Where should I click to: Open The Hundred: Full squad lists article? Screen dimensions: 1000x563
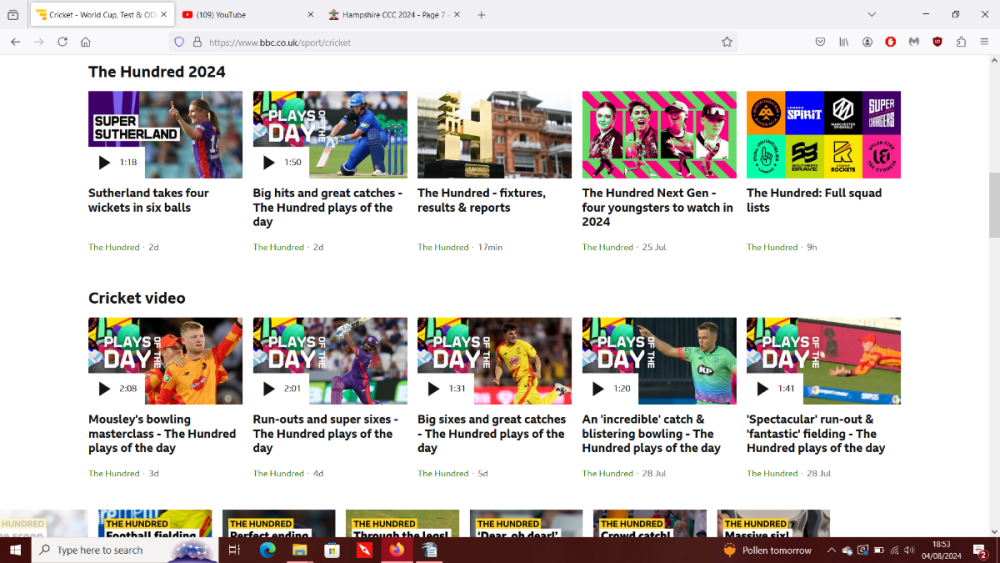click(x=814, y=200)
